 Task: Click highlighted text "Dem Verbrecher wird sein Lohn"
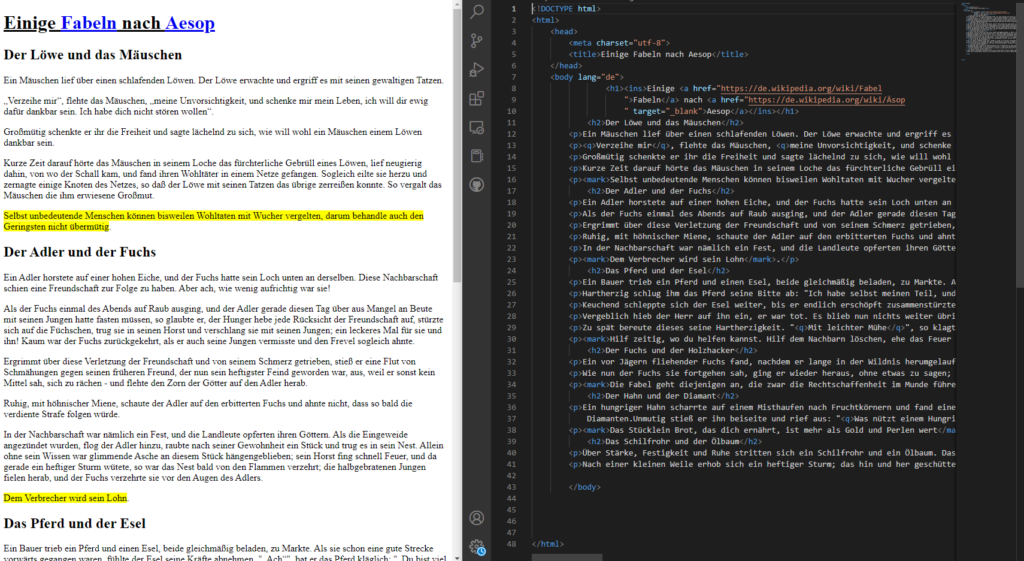pos(66,497)
